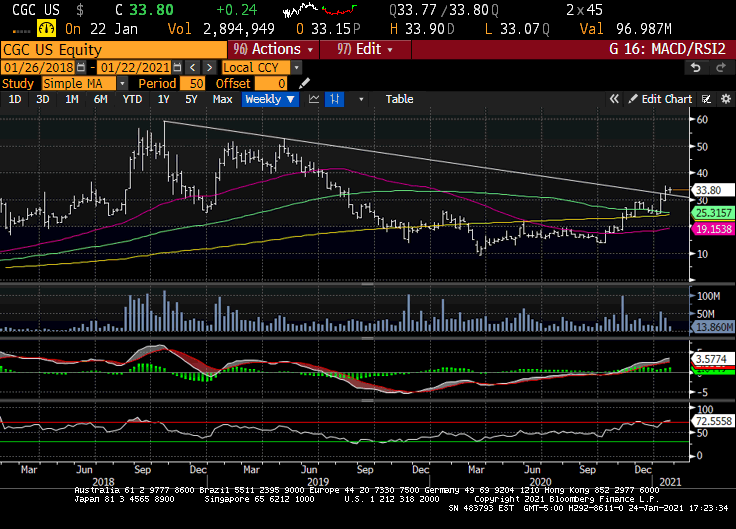Switch to Table view
736x529 pixels.
(x=399, y=99)
